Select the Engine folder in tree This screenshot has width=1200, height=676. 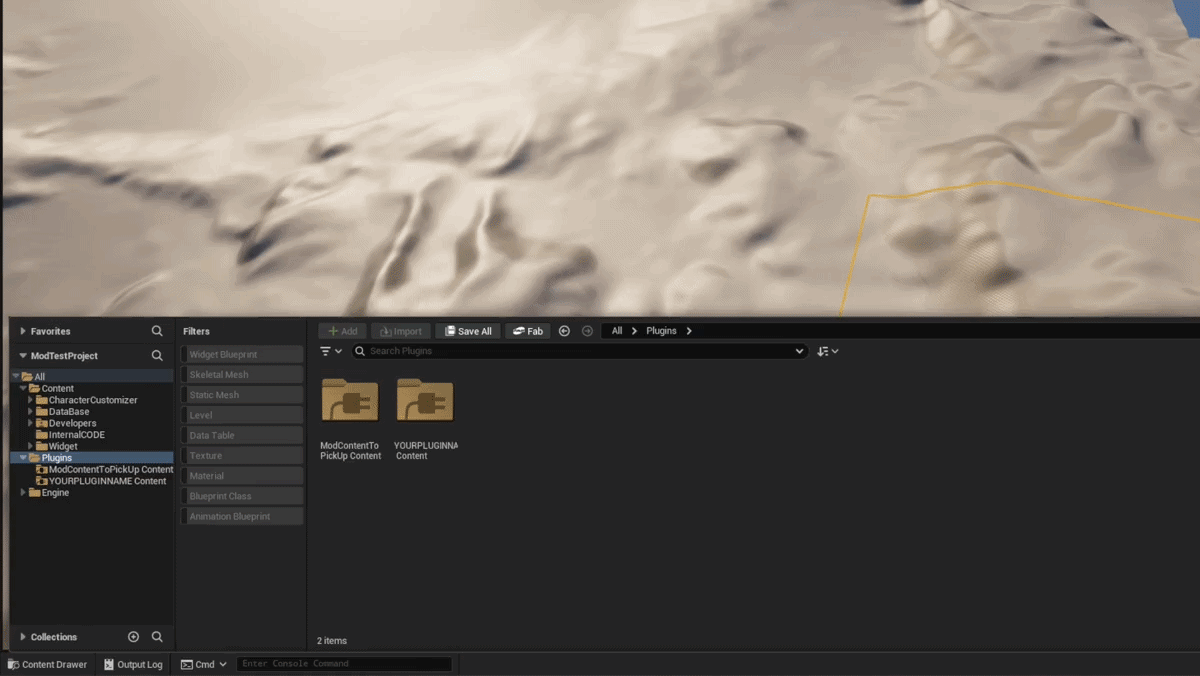click(49, 493)
